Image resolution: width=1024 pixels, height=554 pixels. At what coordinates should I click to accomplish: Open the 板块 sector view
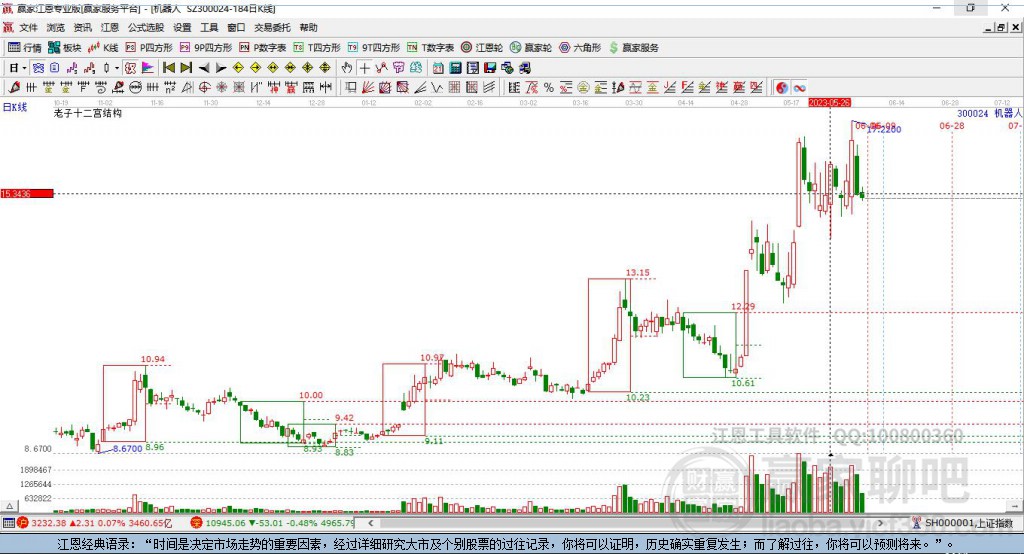point(64,48)
